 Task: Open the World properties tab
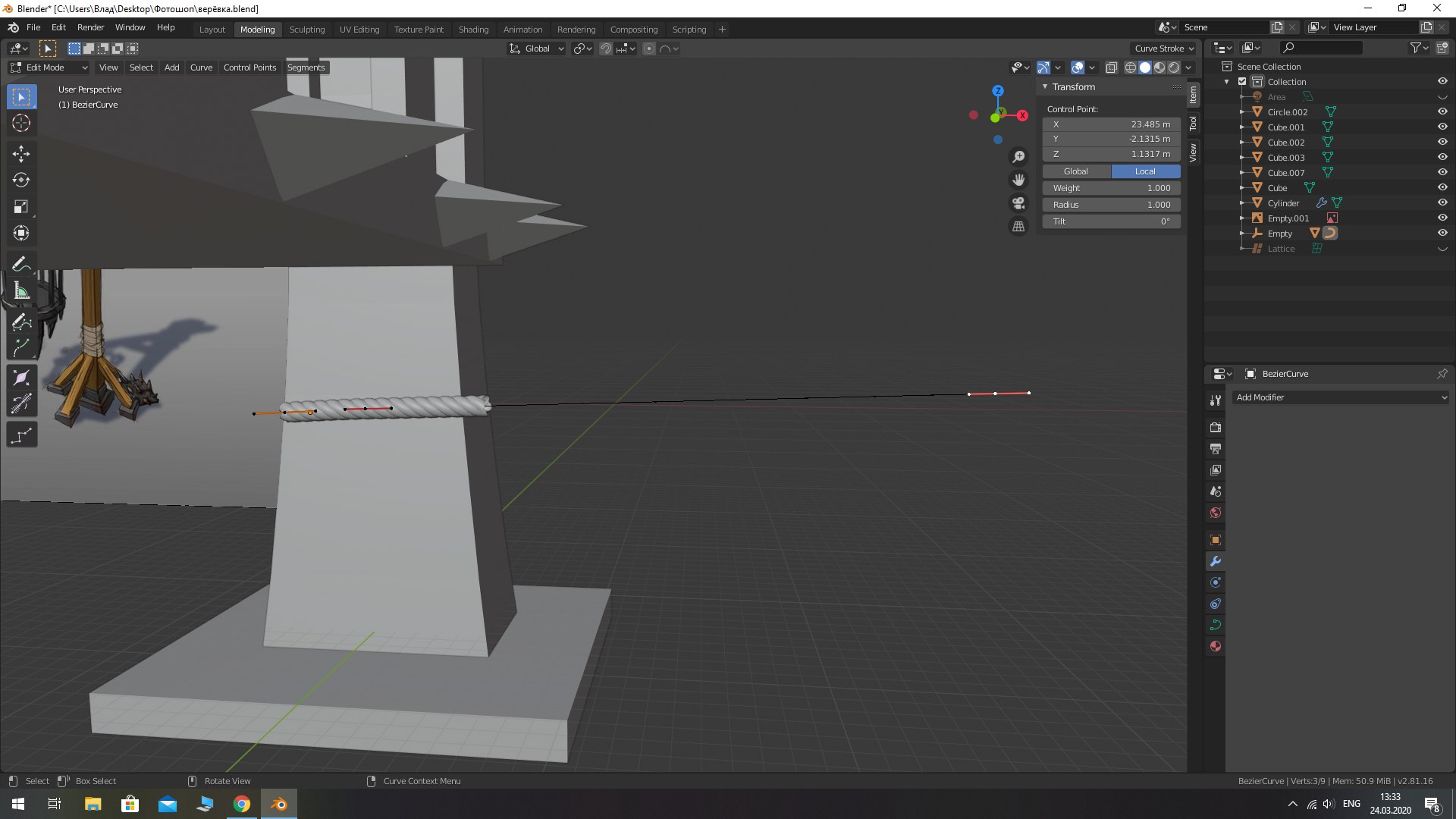pos(1216,513)
